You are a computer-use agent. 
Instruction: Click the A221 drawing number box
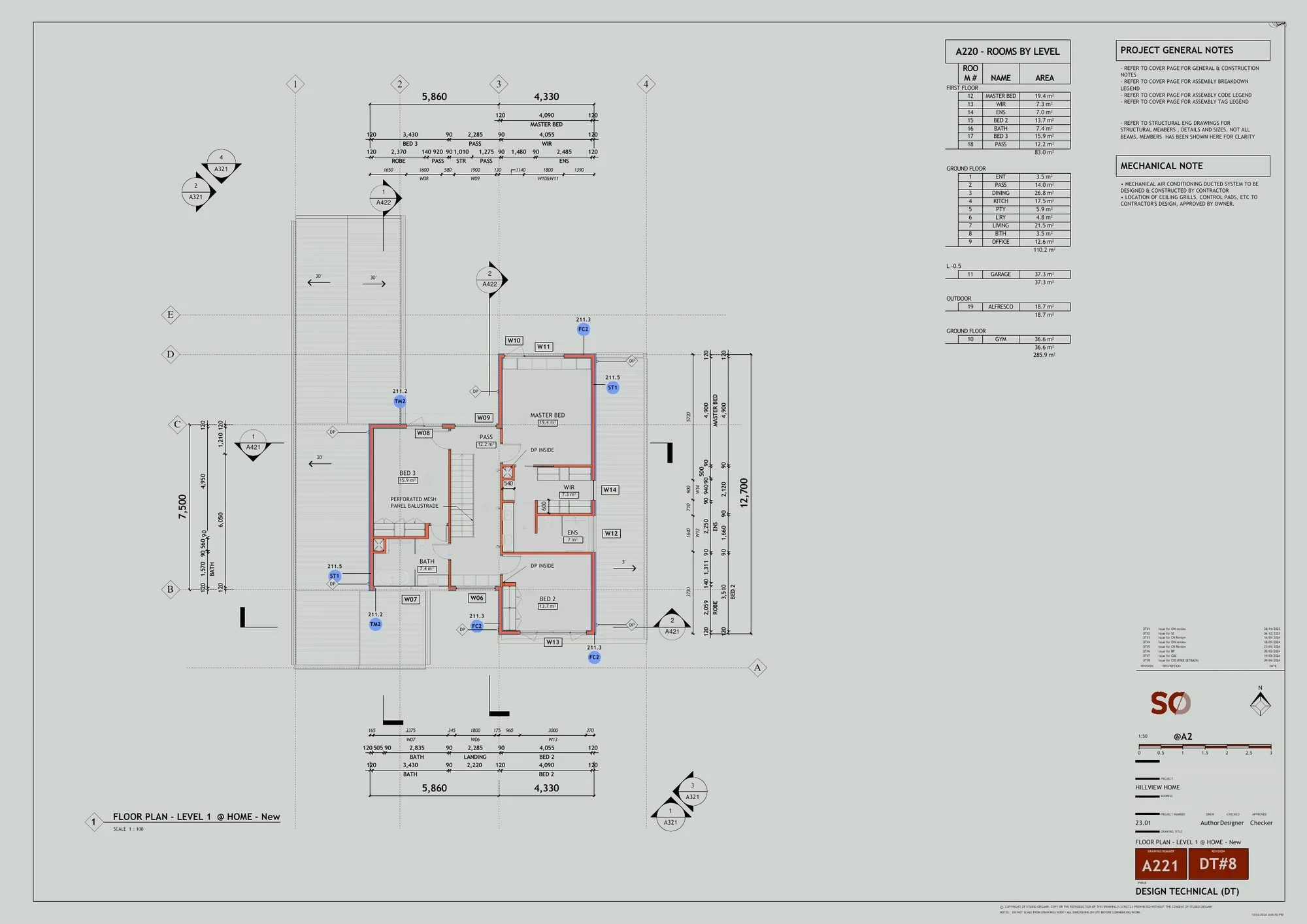tap(1161, 864)
